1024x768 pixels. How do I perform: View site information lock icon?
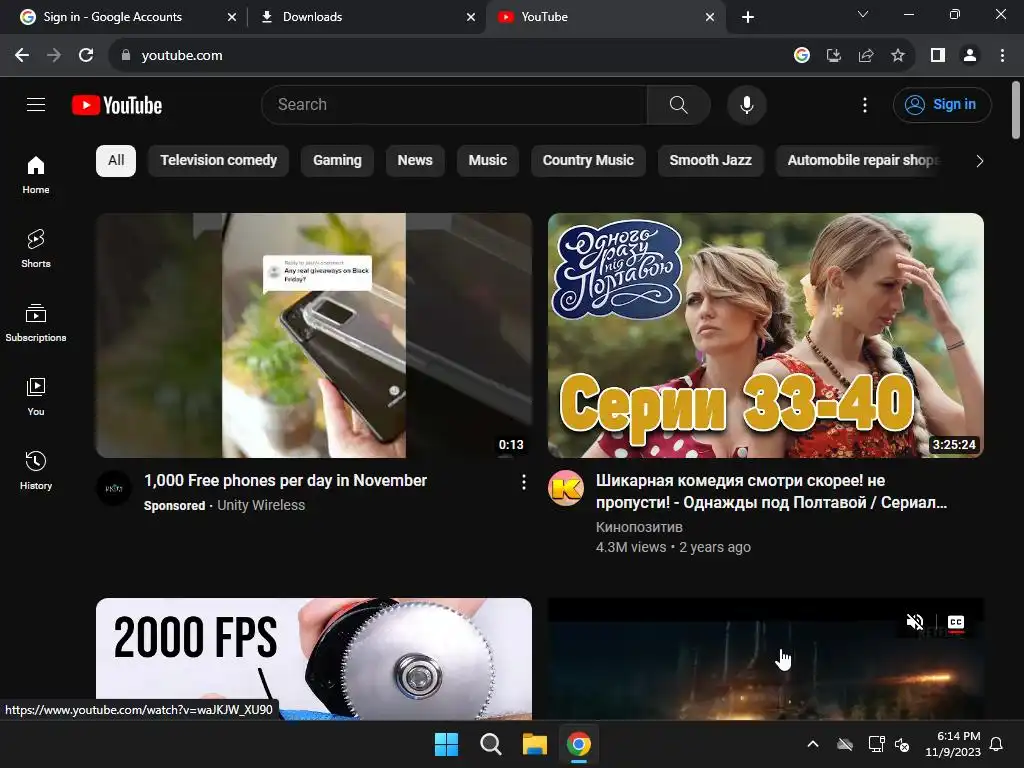[126, 56]
